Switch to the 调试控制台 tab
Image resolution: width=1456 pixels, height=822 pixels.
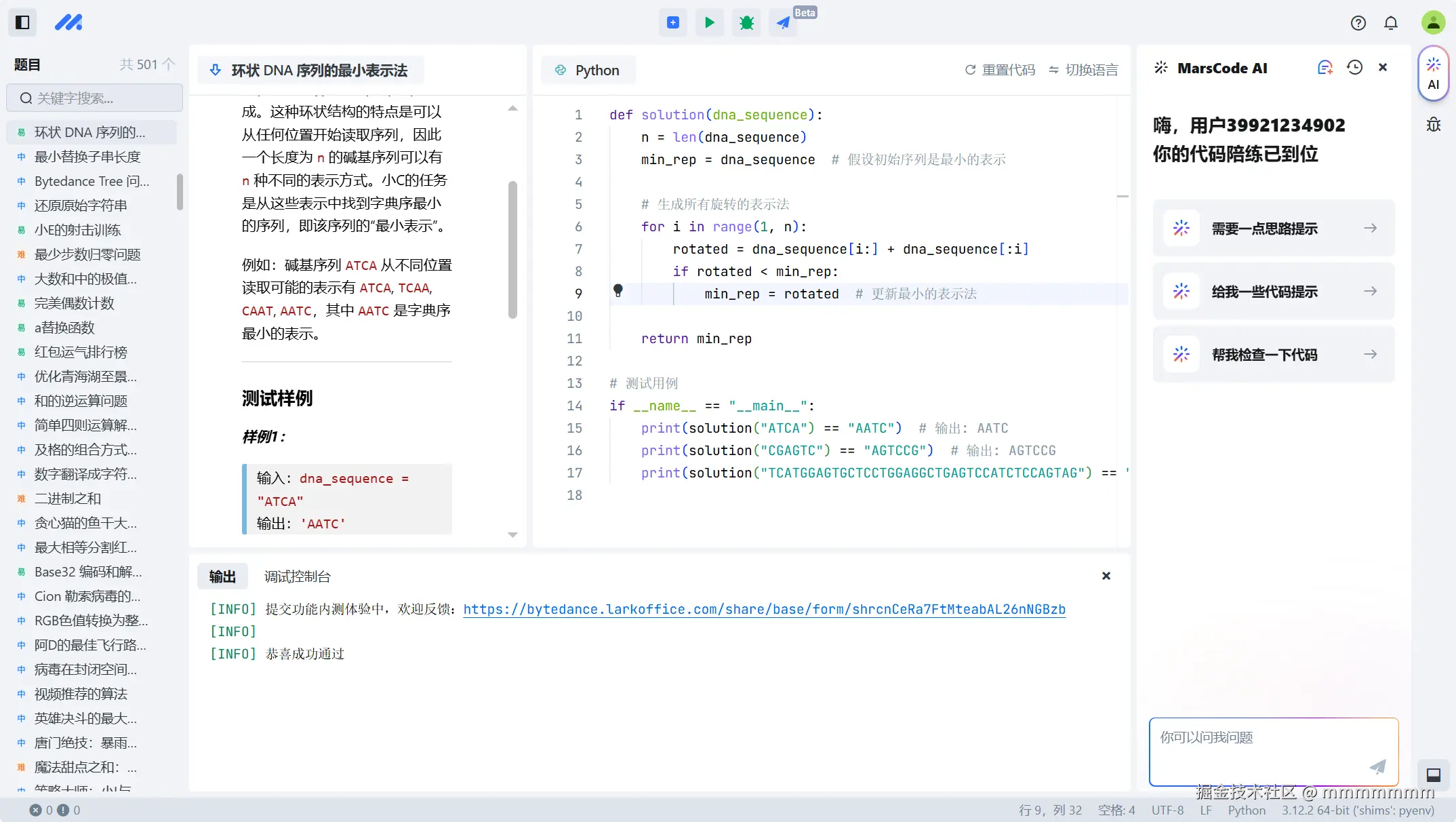296,576
